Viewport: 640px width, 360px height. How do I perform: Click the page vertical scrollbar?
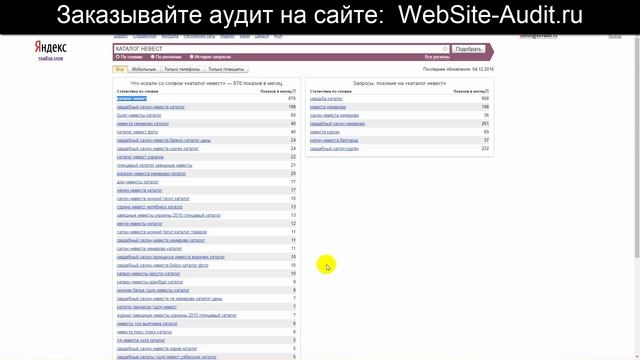click(637, 147)
